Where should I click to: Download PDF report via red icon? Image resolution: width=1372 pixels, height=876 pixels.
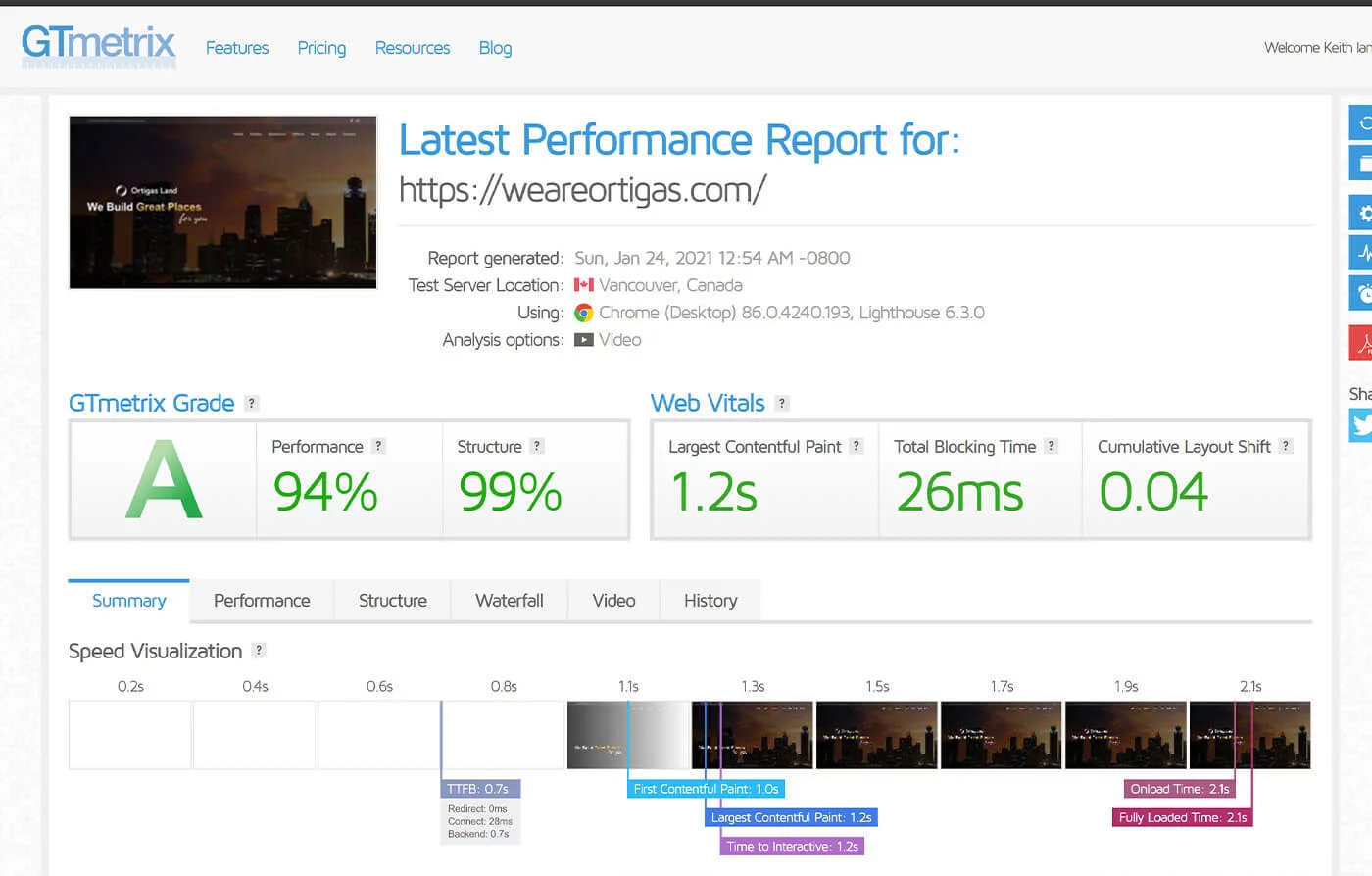1361,343
